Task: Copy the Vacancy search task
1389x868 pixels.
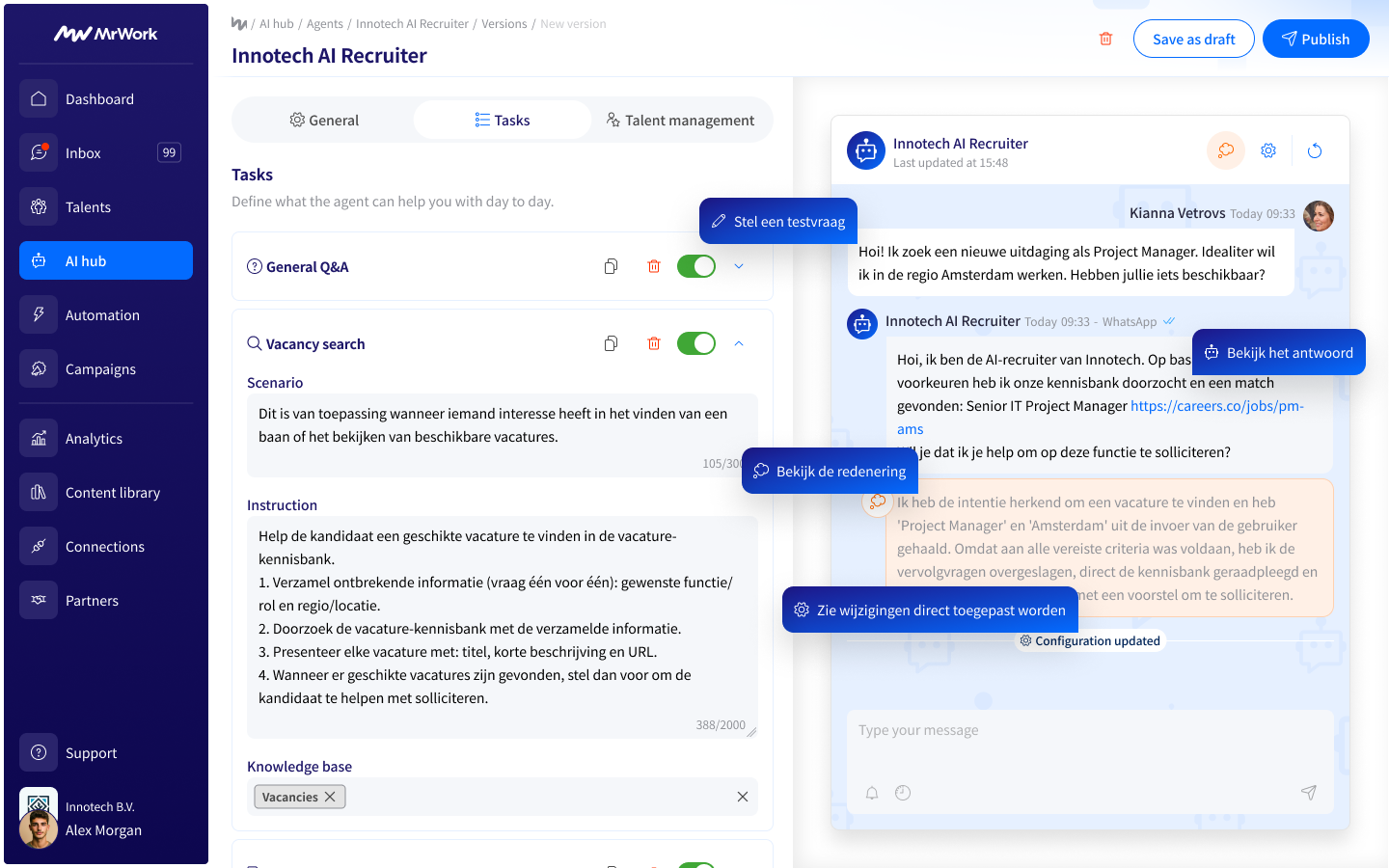Action: tap(611, 343)
